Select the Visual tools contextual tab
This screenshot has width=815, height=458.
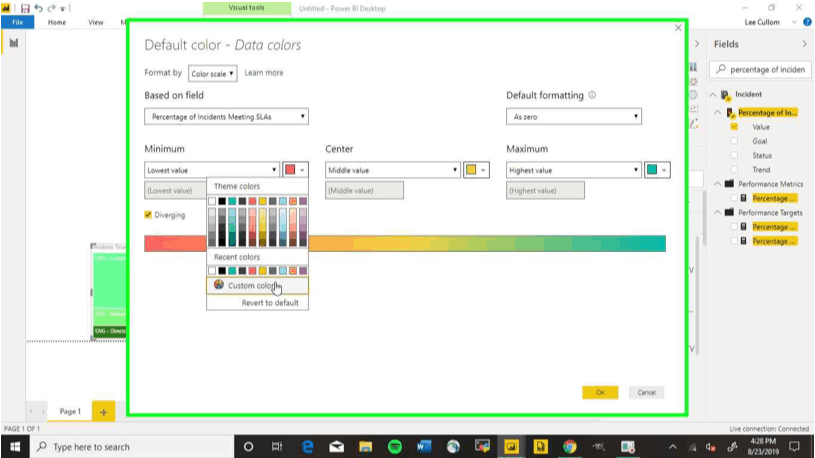(x=247, y=8)
